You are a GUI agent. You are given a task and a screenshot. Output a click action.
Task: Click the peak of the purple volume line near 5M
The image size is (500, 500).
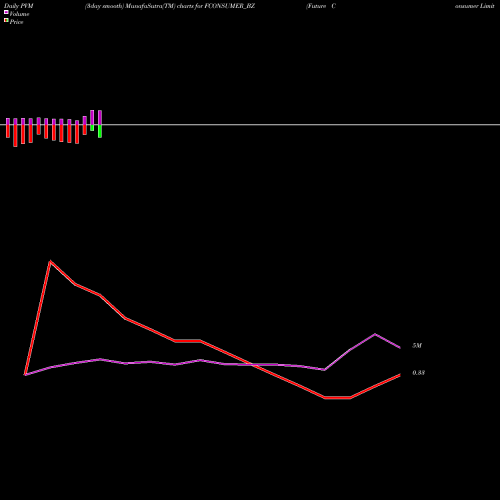pyautogui.click(x=375, y=334)
